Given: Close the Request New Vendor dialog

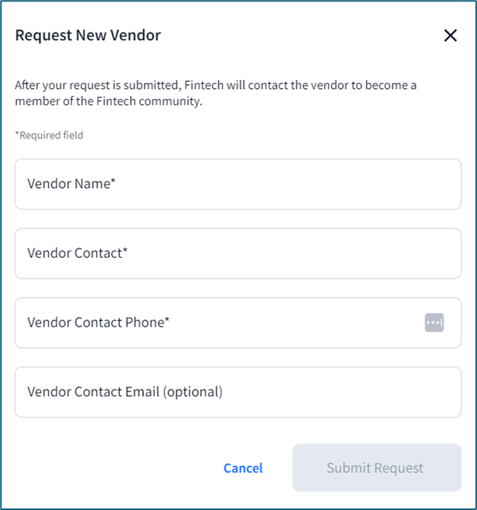Looking at the screenshot, I should (x=450, y=35).
